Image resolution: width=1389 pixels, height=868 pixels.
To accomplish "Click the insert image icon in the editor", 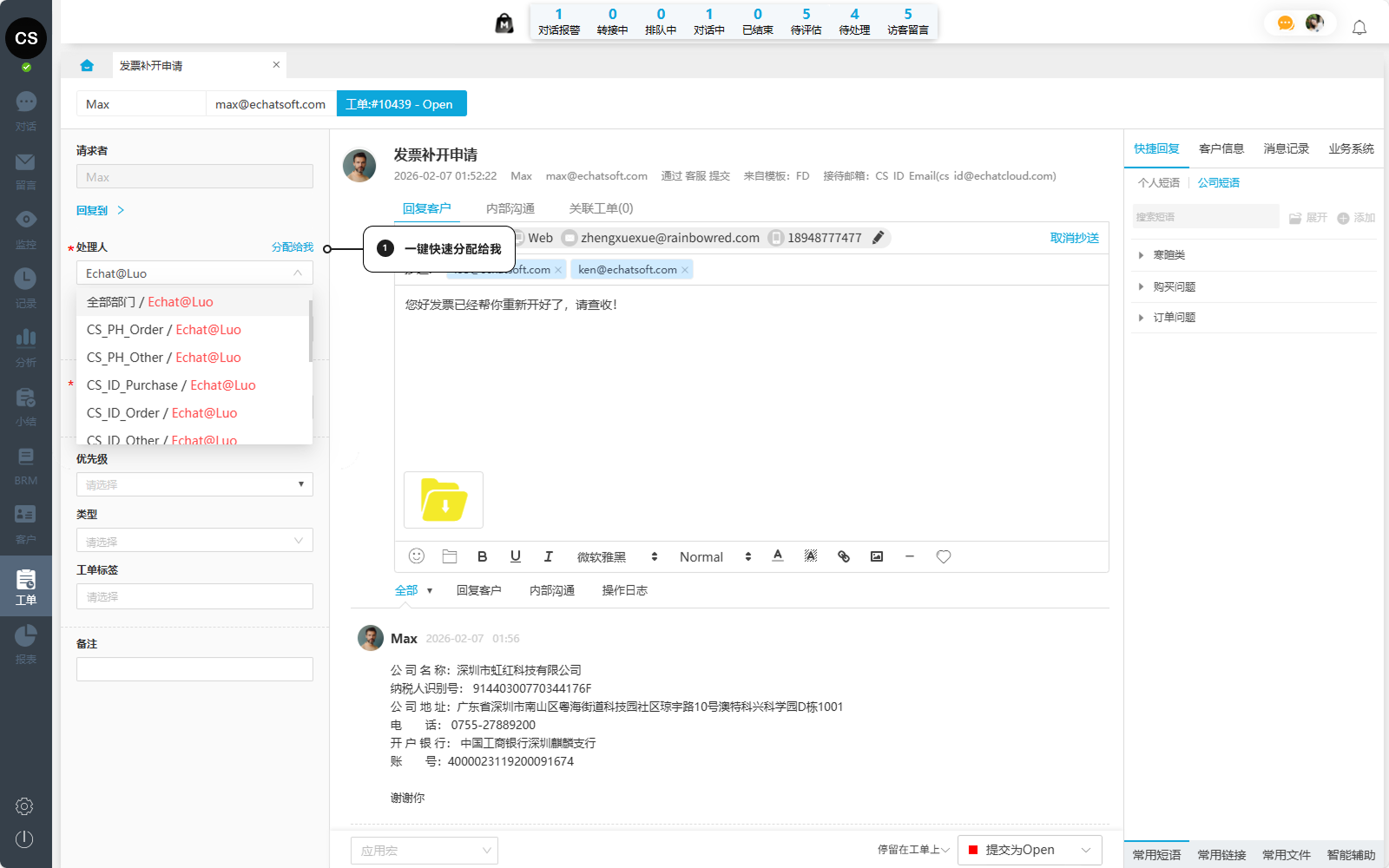I will tap(877, 556).
